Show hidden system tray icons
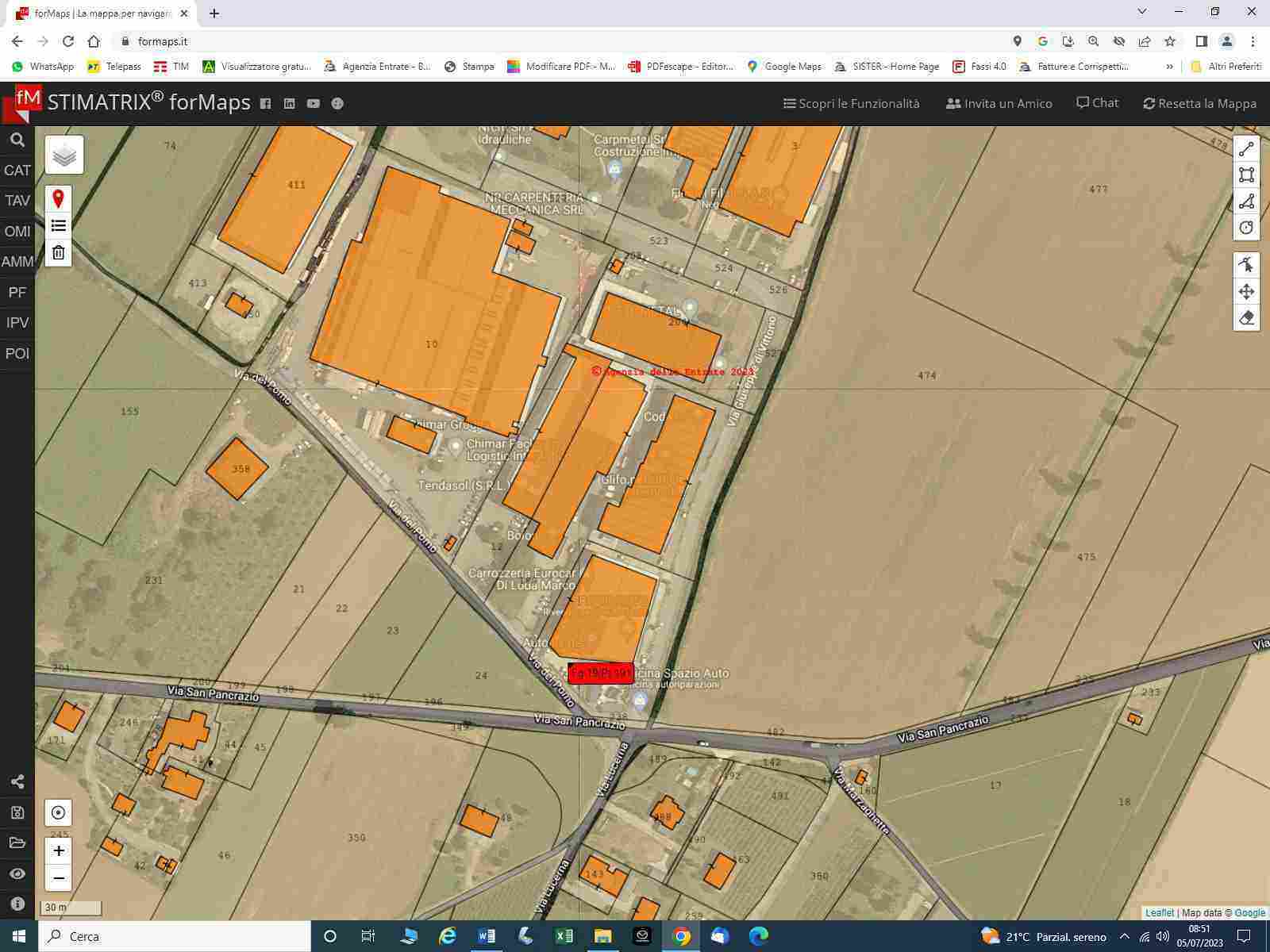 [x=1124, y=937]
